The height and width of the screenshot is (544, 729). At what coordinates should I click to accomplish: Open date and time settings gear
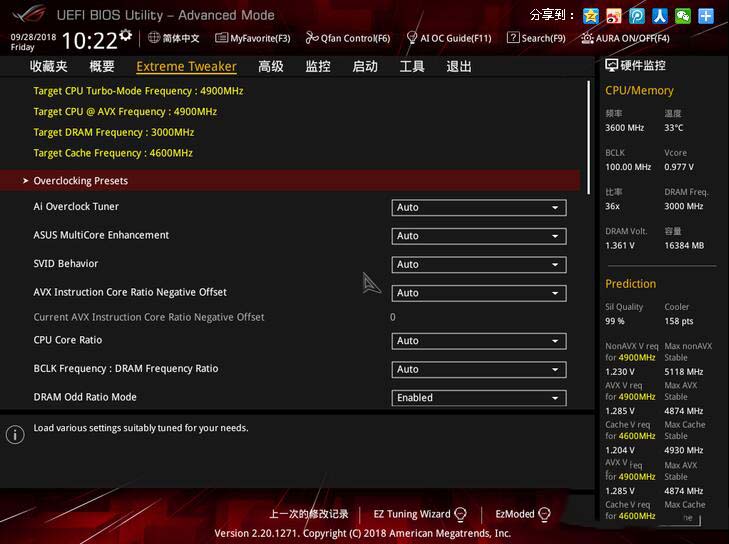point(126,35)
